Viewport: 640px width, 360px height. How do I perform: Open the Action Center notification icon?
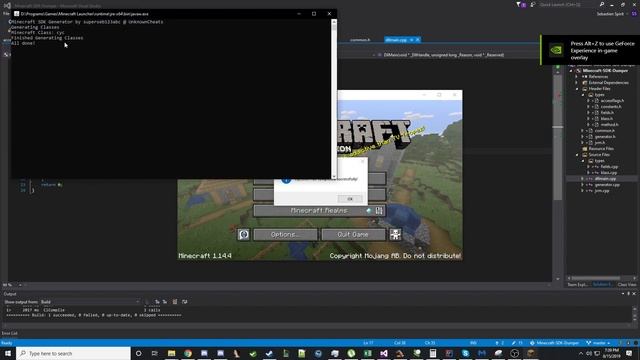click(x=629, y=353)
